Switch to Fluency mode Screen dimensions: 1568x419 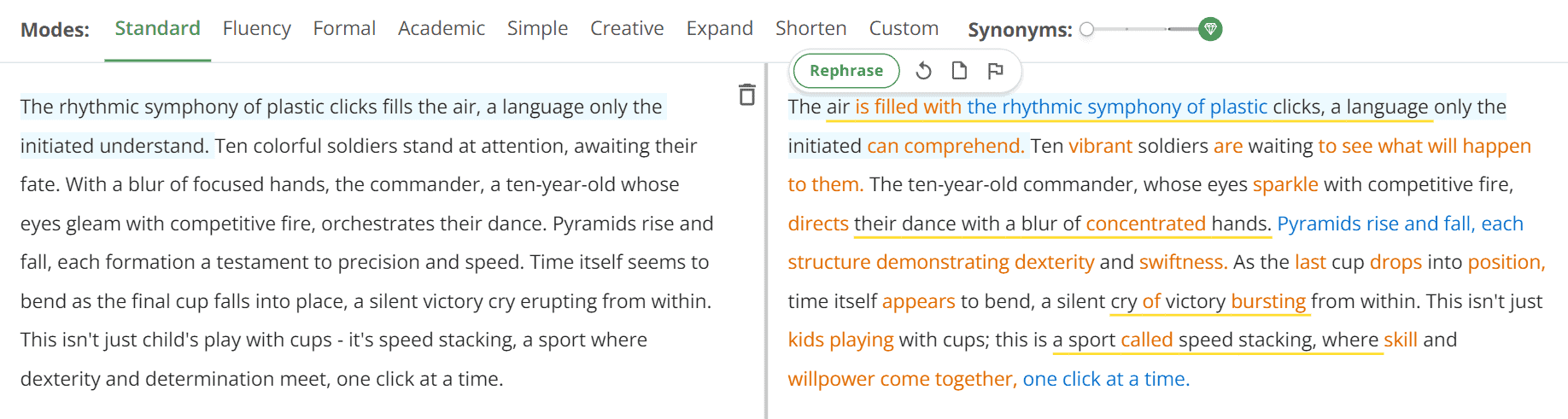tap(257, 28)
